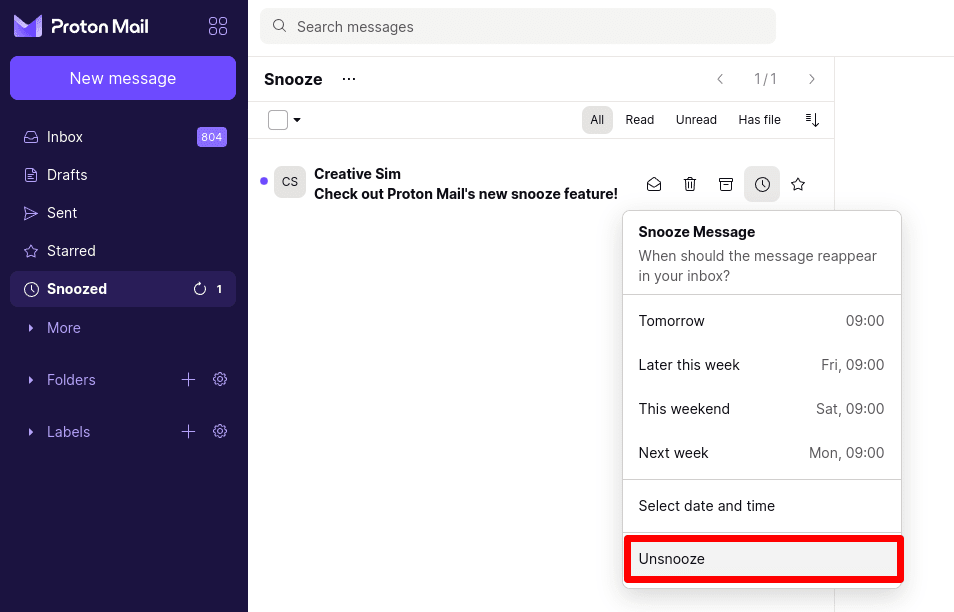Screen dimensions: 954x612
Task: Filter by Unread messages
Action: 696,120
